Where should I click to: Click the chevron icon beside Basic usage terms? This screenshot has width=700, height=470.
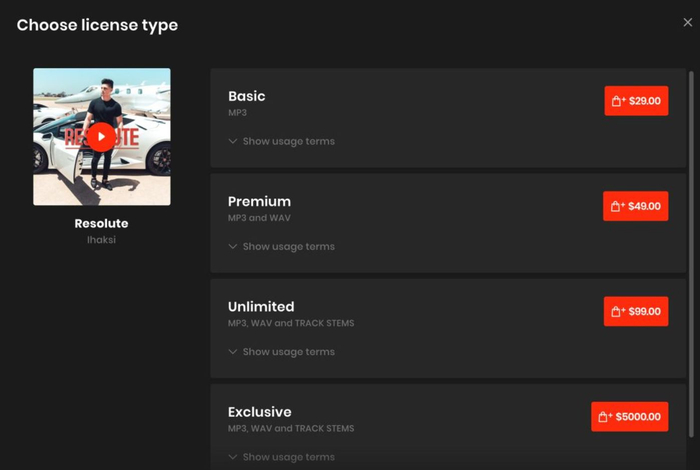click(x=233, y=141)
